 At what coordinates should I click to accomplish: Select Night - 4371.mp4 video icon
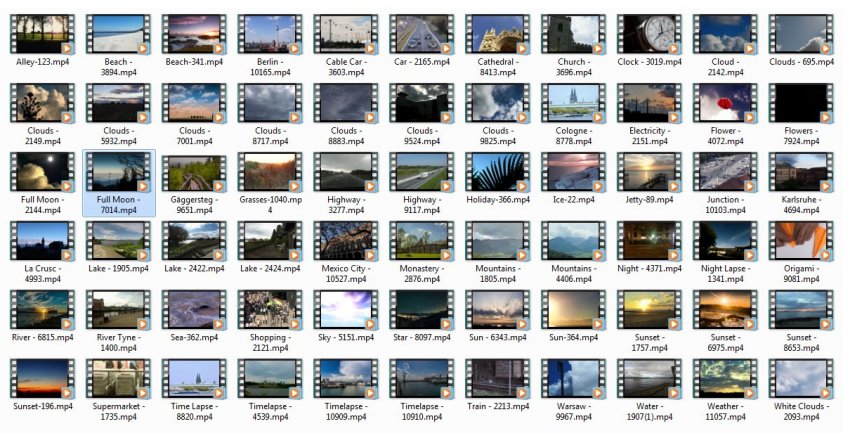click(649, 241)
